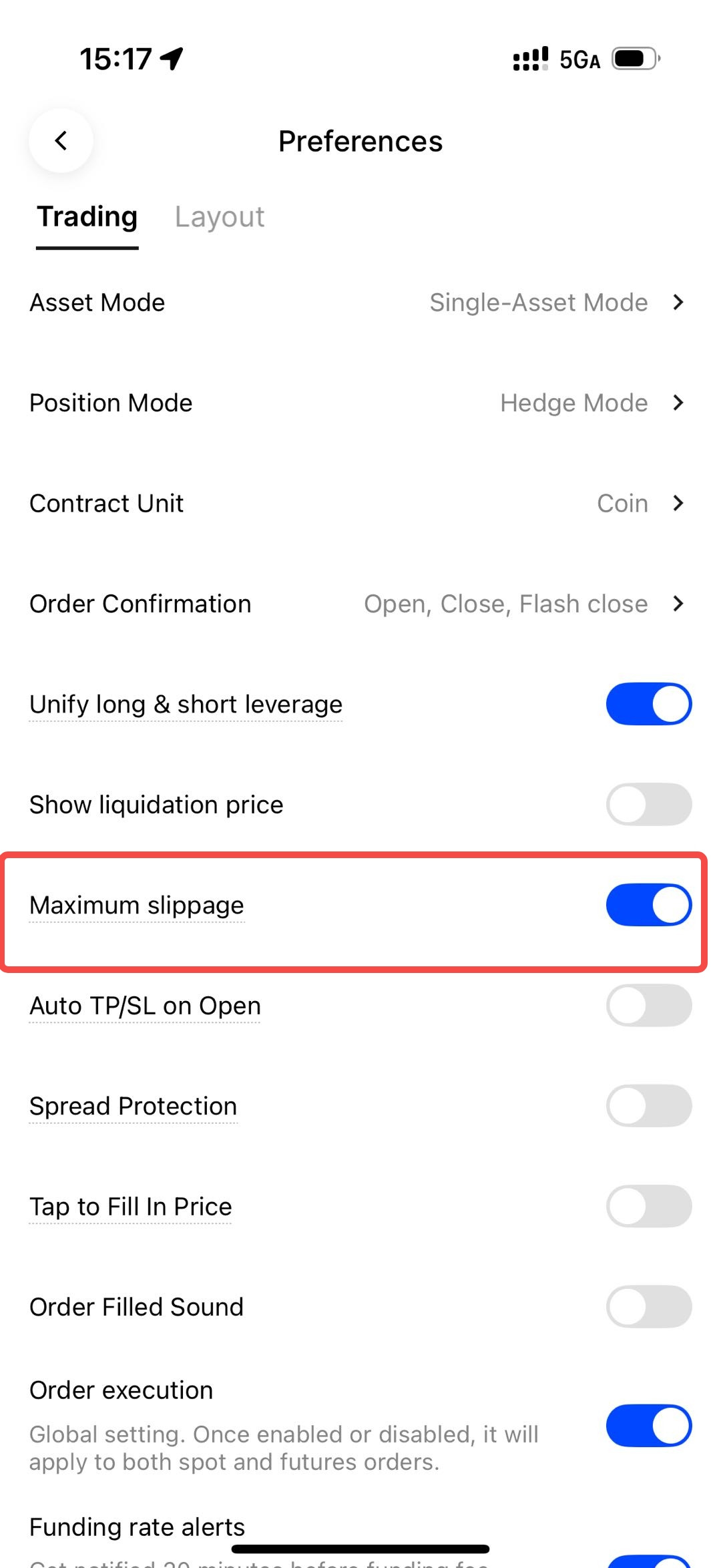
Task: Enable Show liquidation price toggle
Action: (x=648, y=804)
